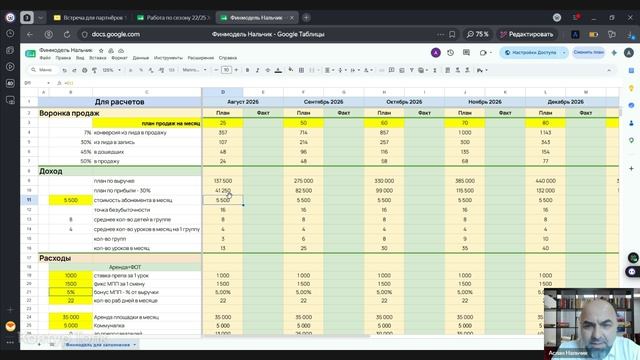The width and height of the screenshot is (640, 360).
Task: Reload the browser page
Action: (67, 34)
